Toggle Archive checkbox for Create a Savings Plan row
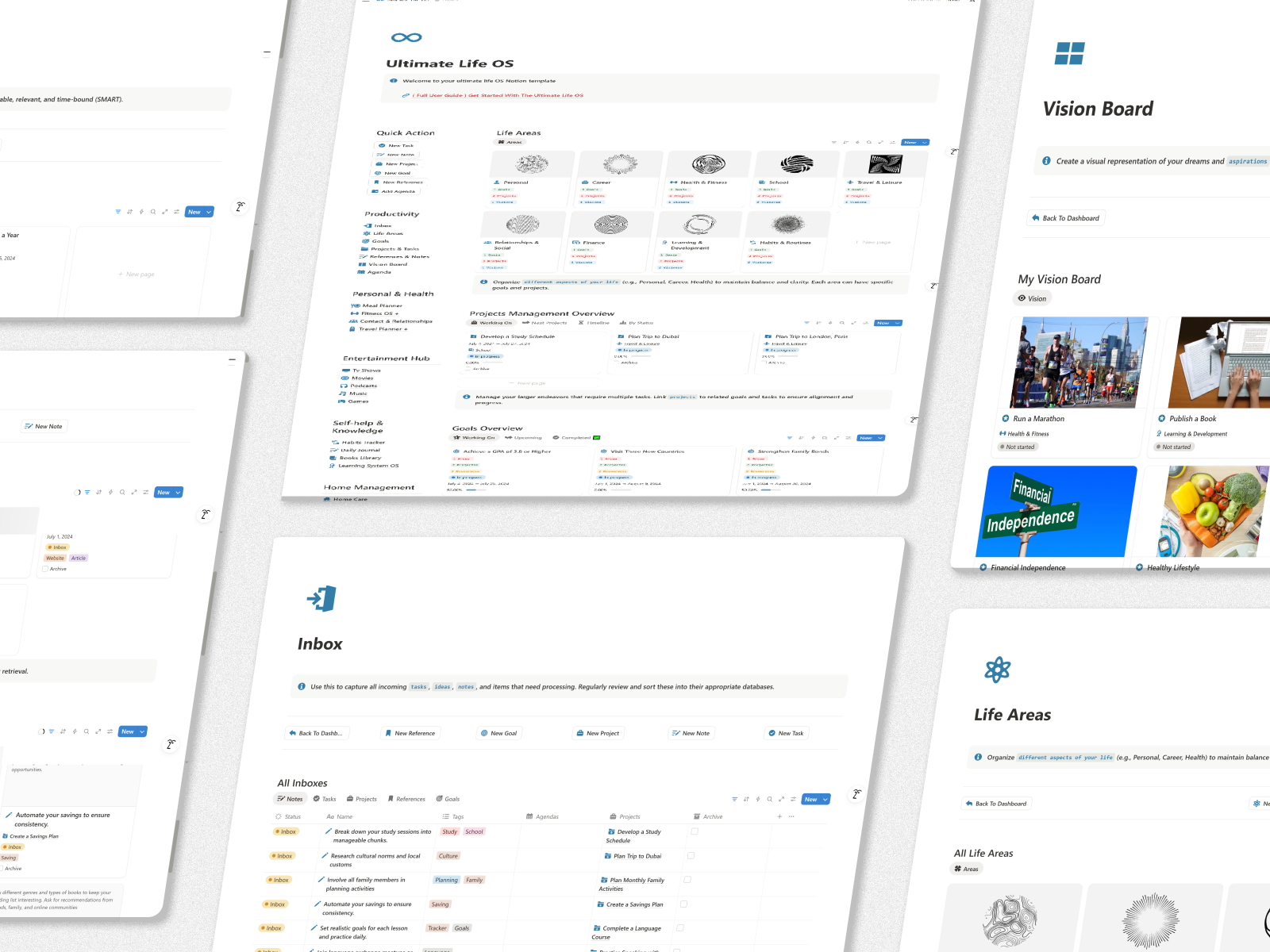This screenshot has height=952, width=1270. click(683, 904)
